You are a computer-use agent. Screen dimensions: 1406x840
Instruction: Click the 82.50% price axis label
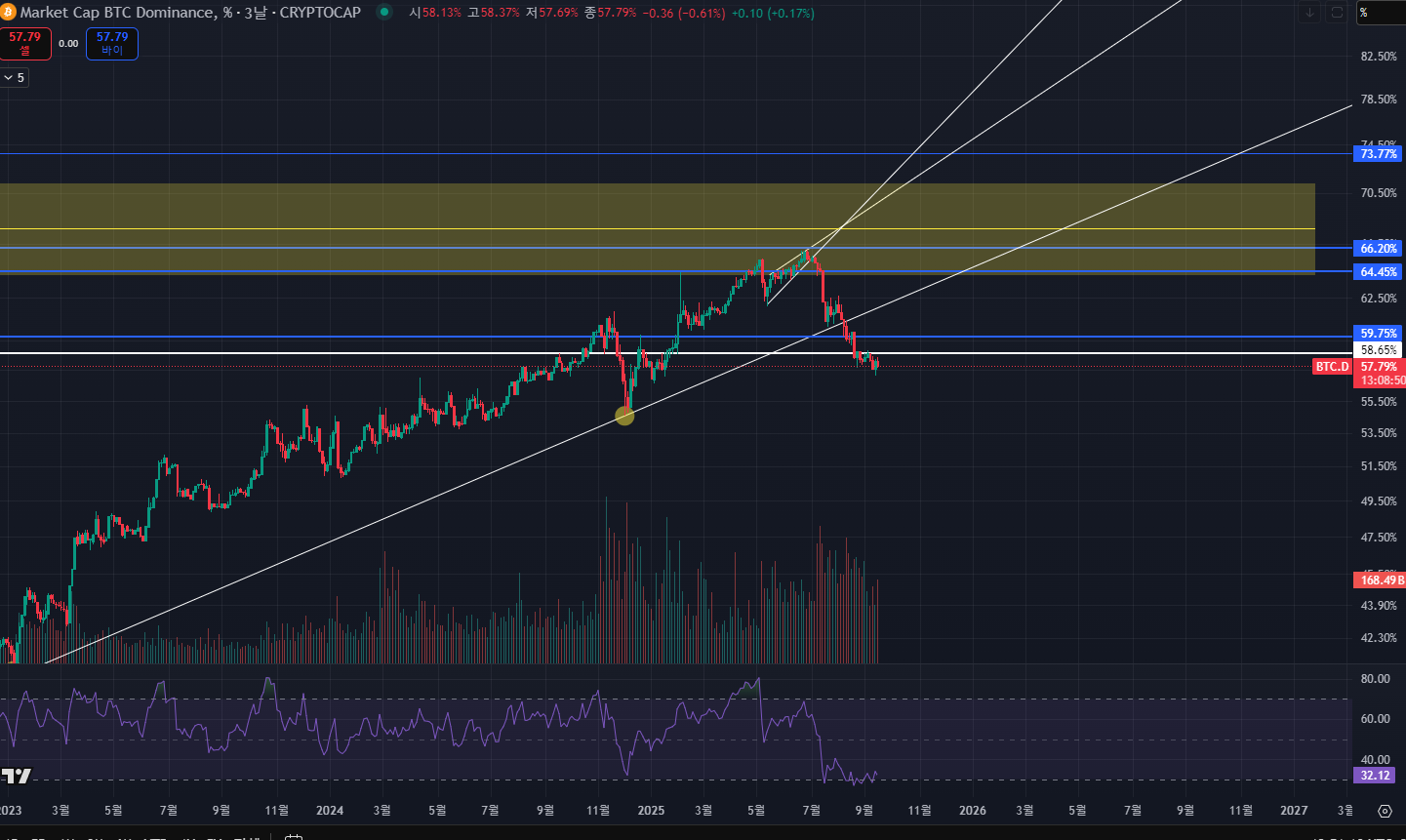[1379, 57]
